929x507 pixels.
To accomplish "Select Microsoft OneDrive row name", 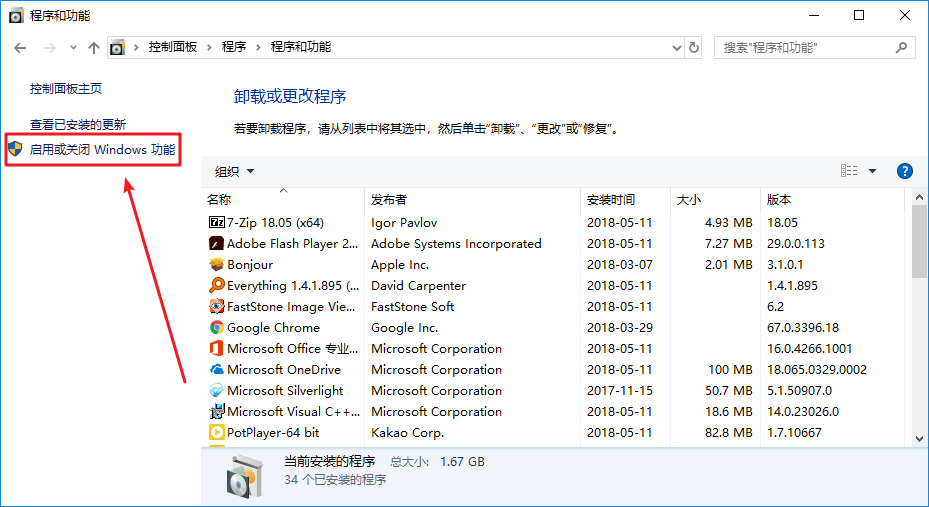I will tap(284, 370).
